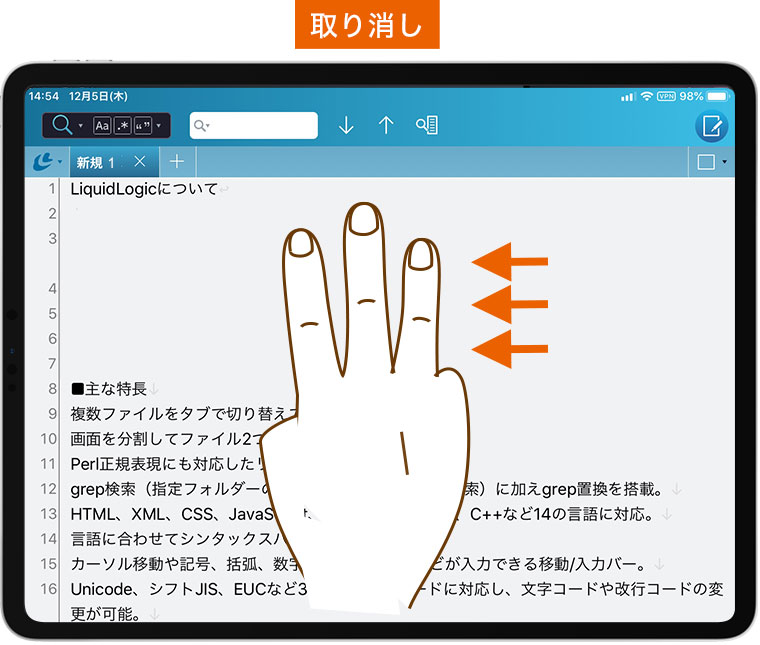Tap the VPN status indicator

(666, 96)
